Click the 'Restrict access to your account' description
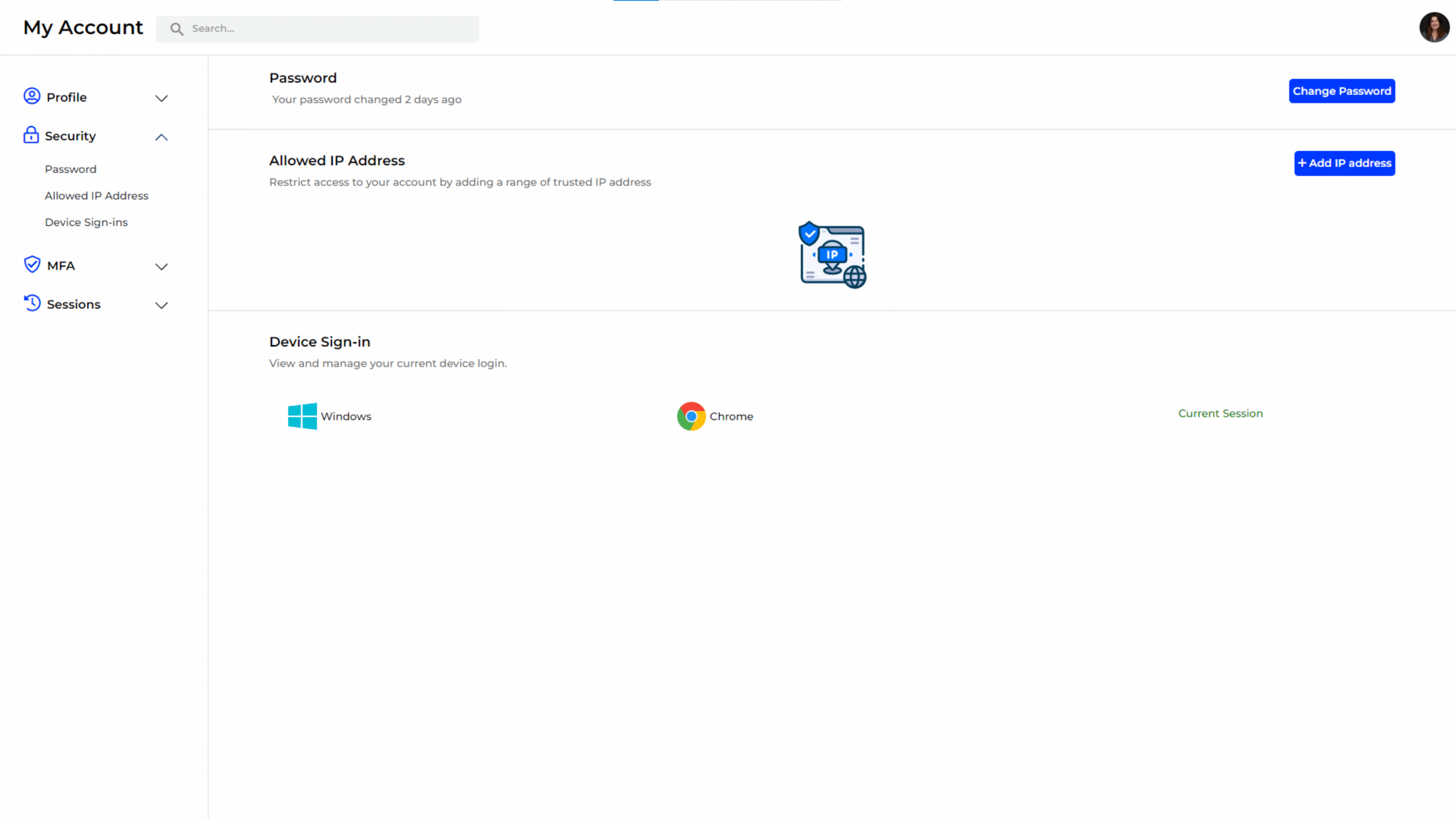1456x819 pixels. [460, 182]
